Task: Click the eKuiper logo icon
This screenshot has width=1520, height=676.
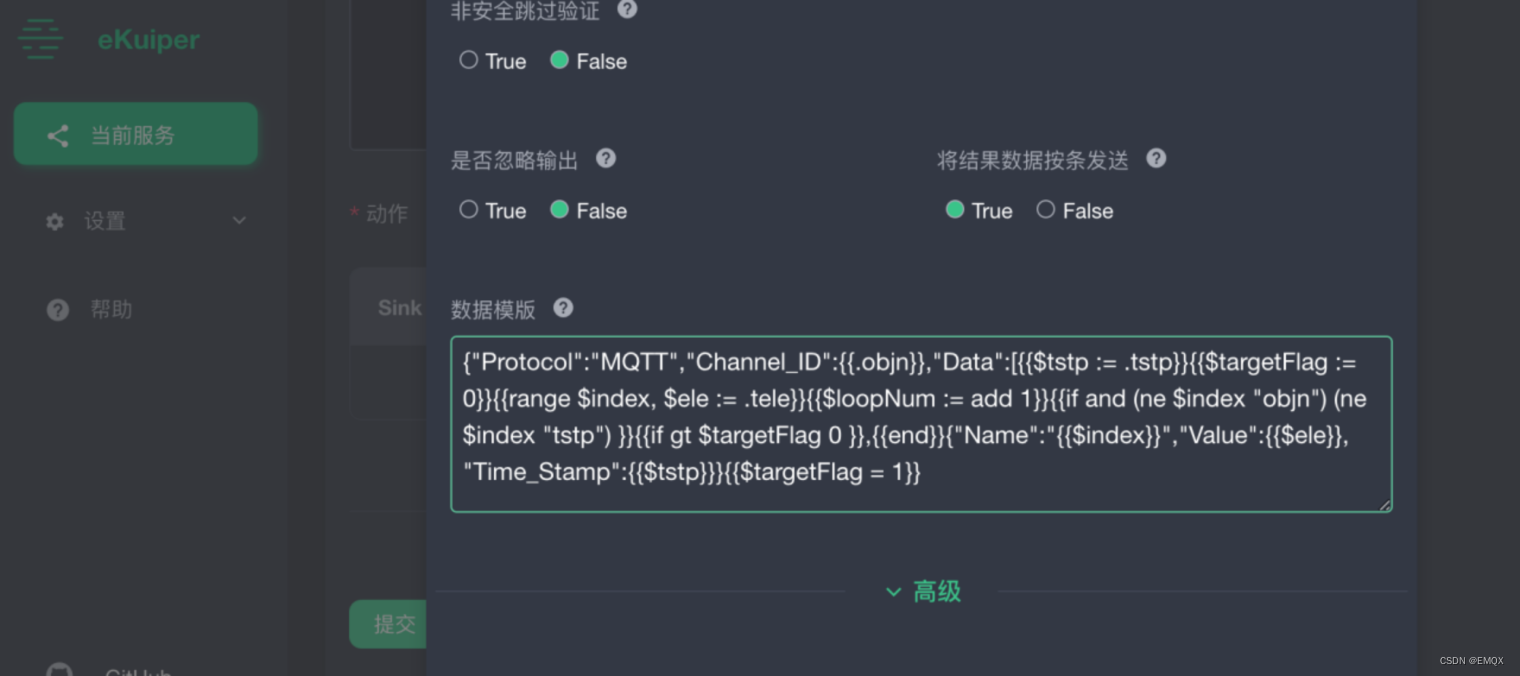Action: coord(40,39)
